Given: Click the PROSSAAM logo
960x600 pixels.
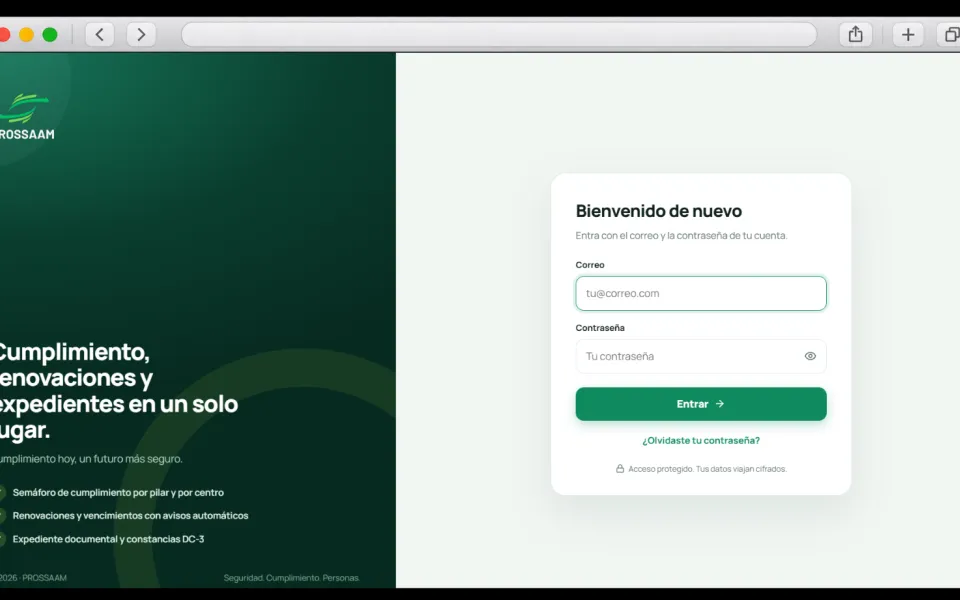Looking at the screenshot, I should (x=25, y=116).
